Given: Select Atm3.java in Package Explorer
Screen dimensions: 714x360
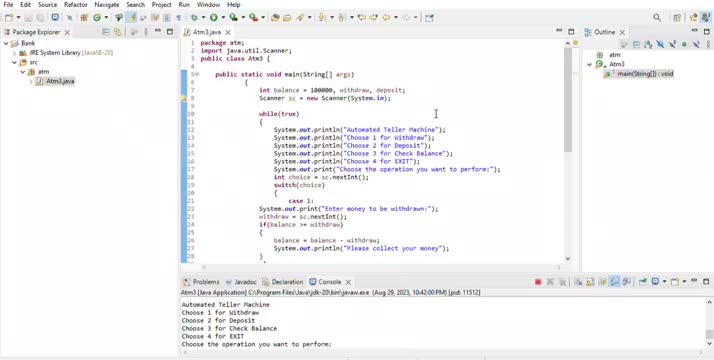Looking at the screenshot, I should (60, 81).
